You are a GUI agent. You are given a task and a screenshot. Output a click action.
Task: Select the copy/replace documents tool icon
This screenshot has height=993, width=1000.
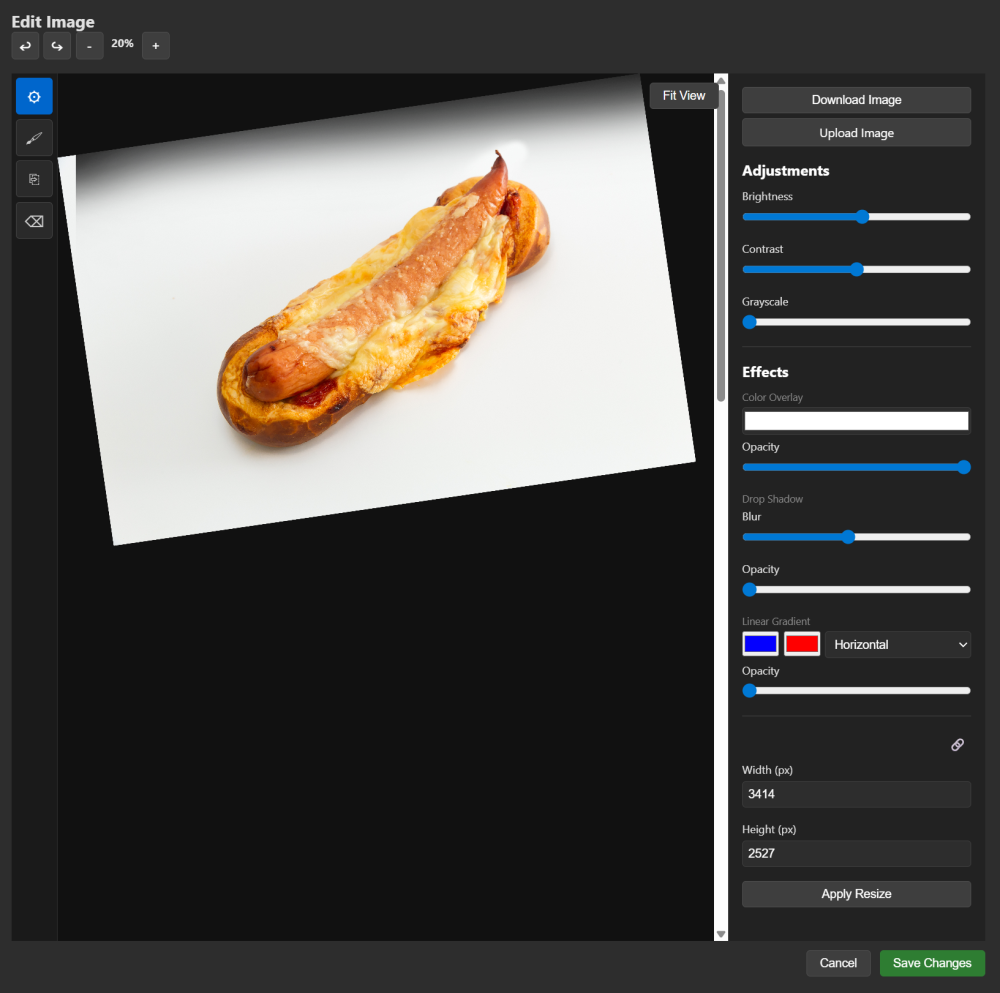pos(34,179)
